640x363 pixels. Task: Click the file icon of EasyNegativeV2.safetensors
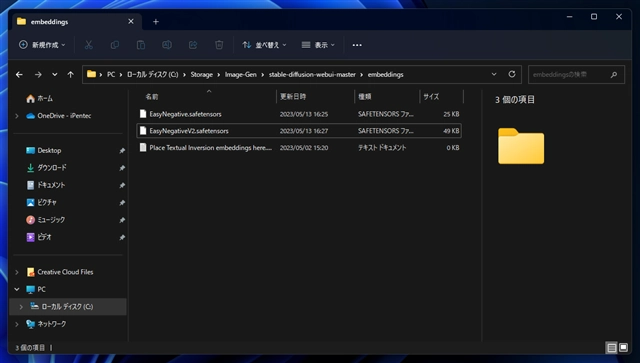(x=143, y=131)
